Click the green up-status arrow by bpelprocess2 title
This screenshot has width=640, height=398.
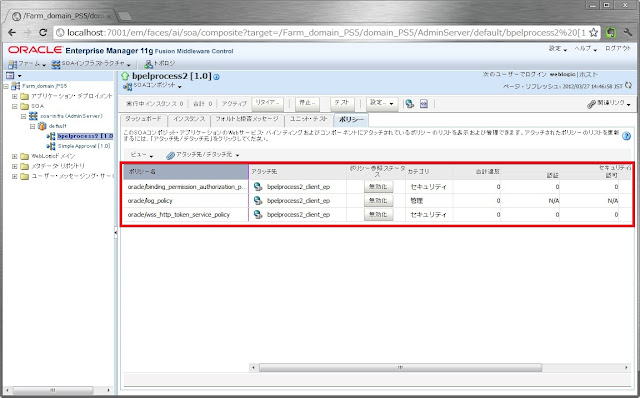click(125, 76)
